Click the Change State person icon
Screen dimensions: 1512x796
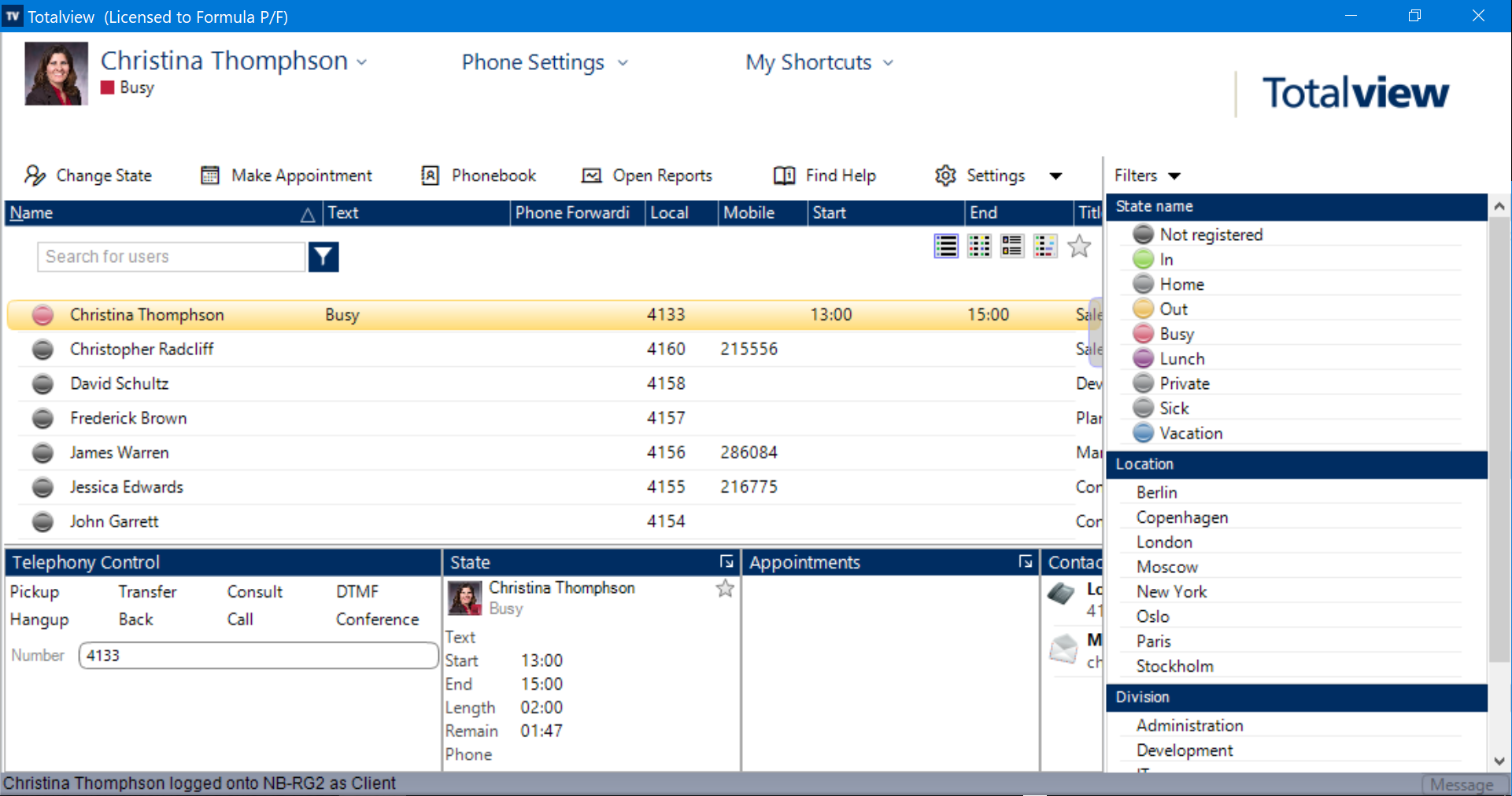pyautogui.click(x=35, y=175)
